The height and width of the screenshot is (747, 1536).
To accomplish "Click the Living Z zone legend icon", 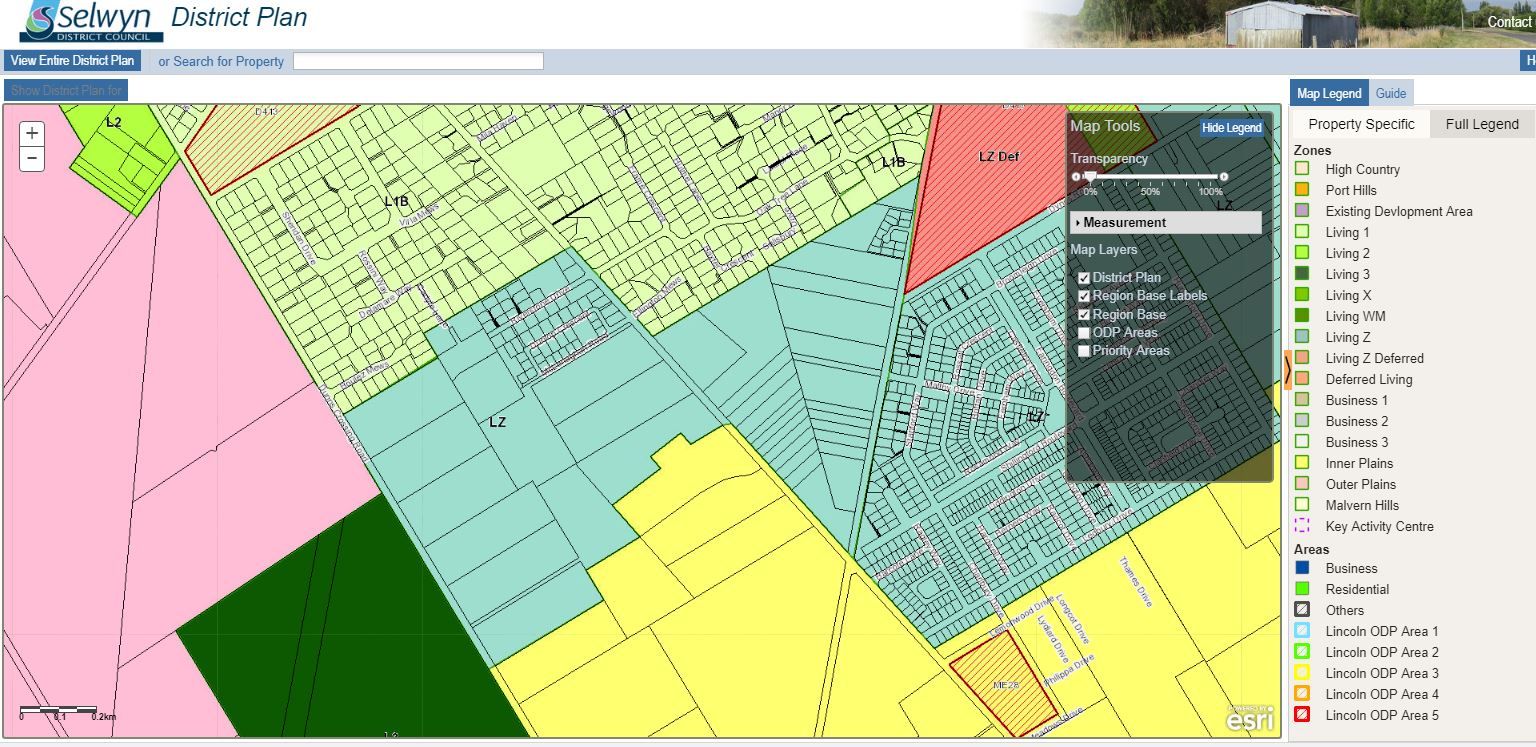I will (1302, 337).
